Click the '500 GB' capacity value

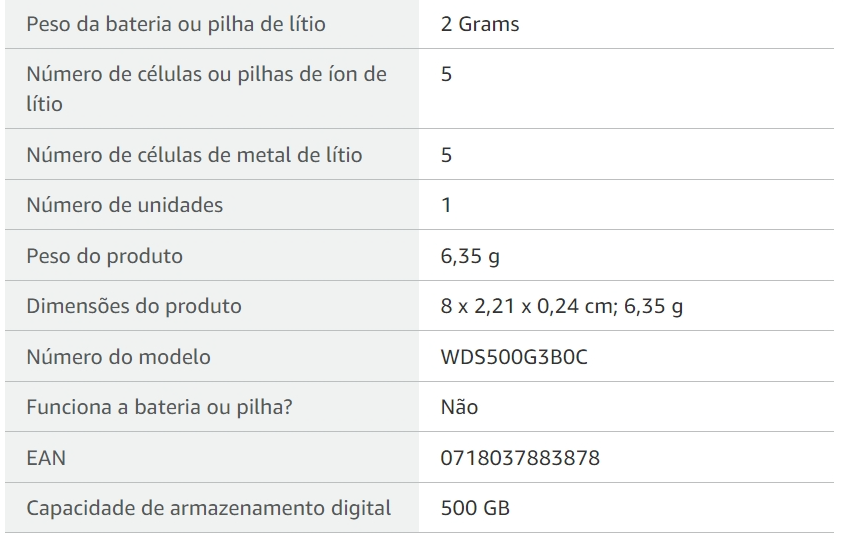click(x=475, y=508)
